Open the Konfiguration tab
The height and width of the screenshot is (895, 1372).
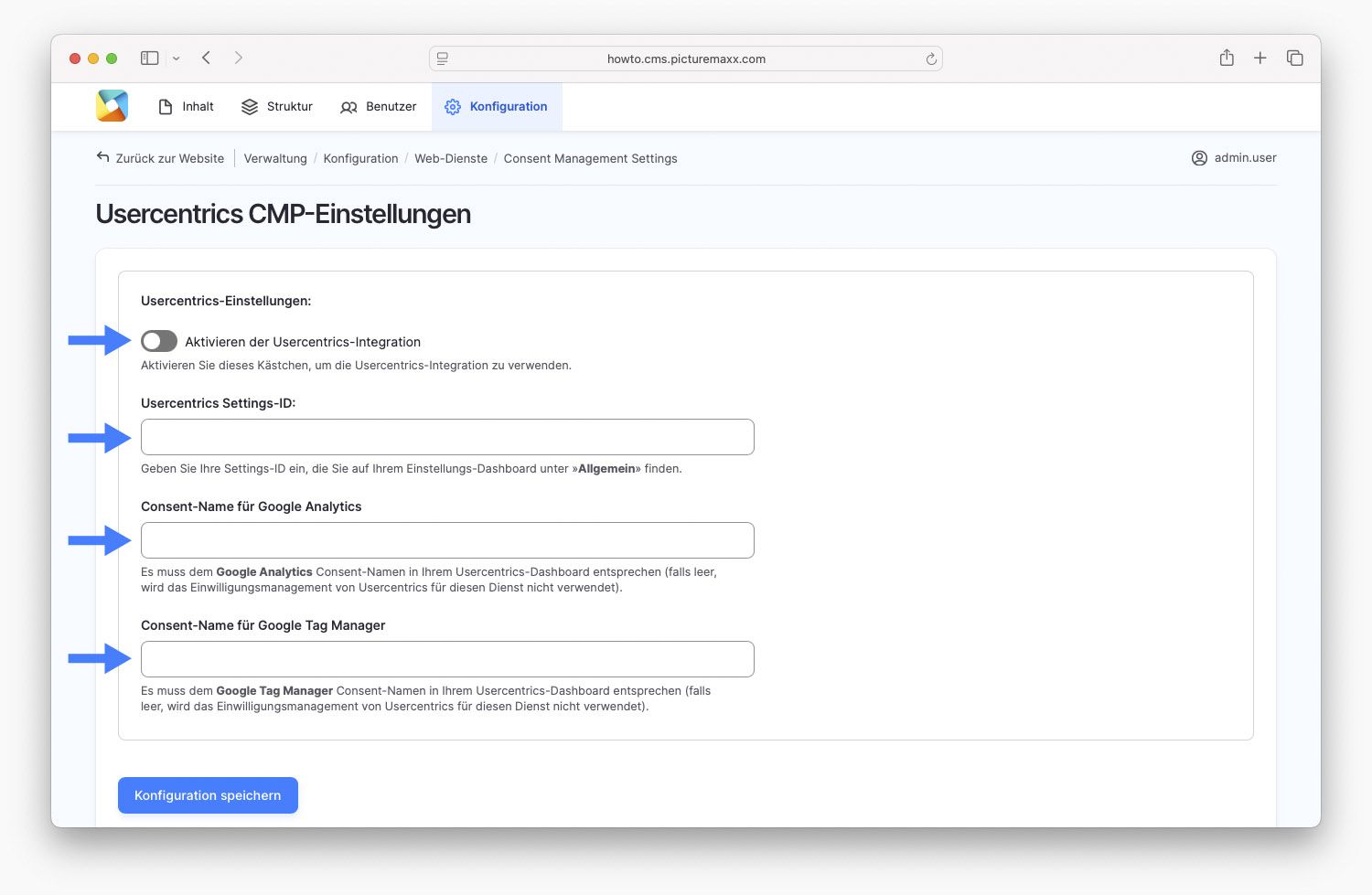[x=497, y=107]
